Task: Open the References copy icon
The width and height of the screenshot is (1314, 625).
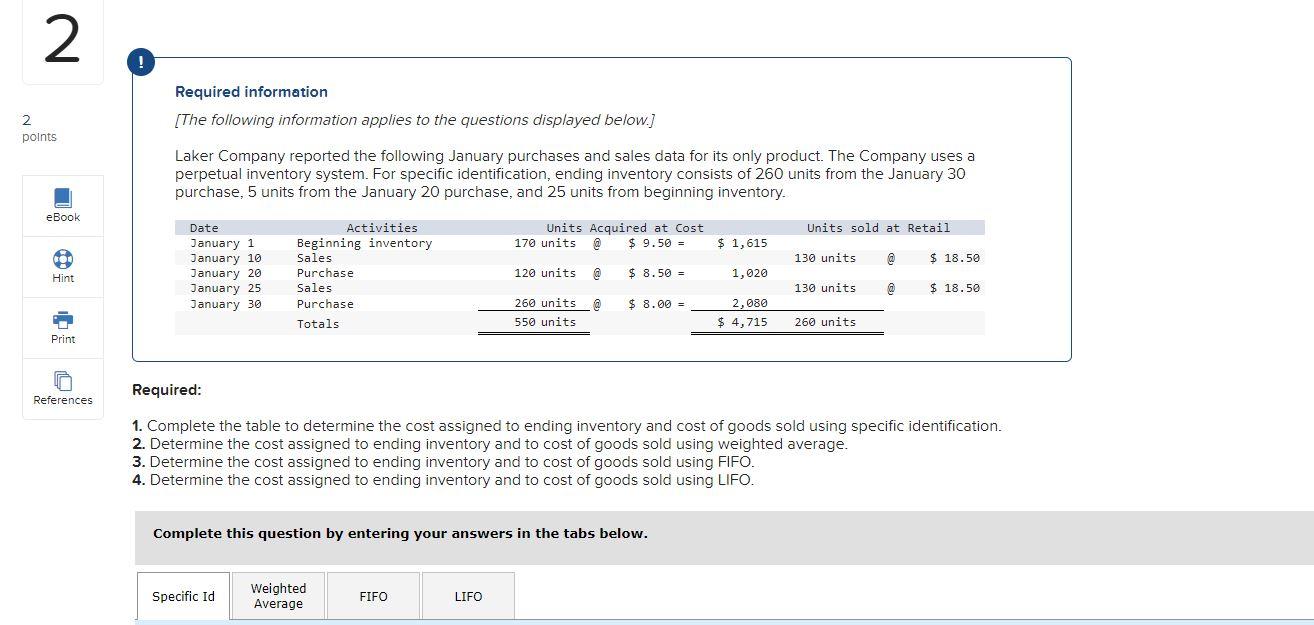Action: click(62, 380)
